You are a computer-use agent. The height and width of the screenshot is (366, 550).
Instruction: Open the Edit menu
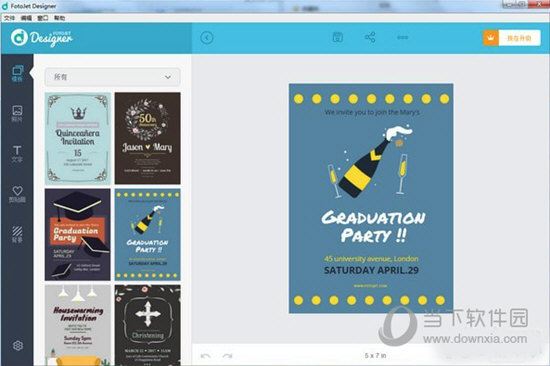click(x=26, y=18)
